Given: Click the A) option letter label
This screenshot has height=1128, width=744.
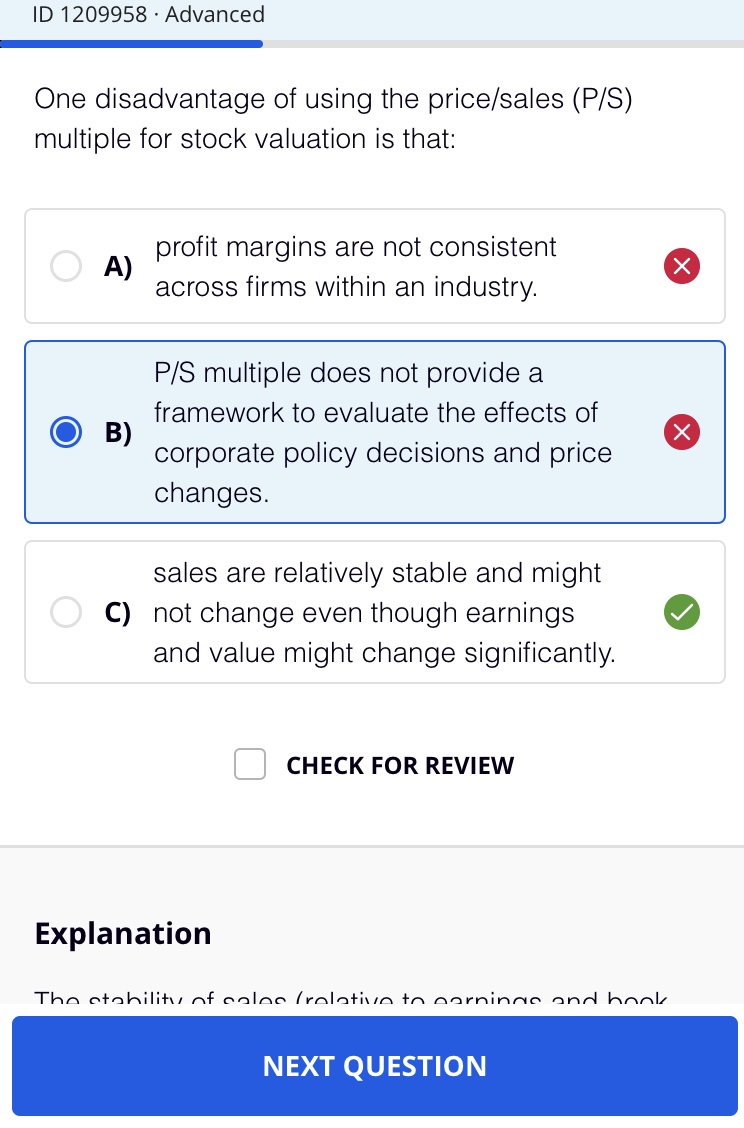Looking at the screenshot, I should [x=118, y=267].
